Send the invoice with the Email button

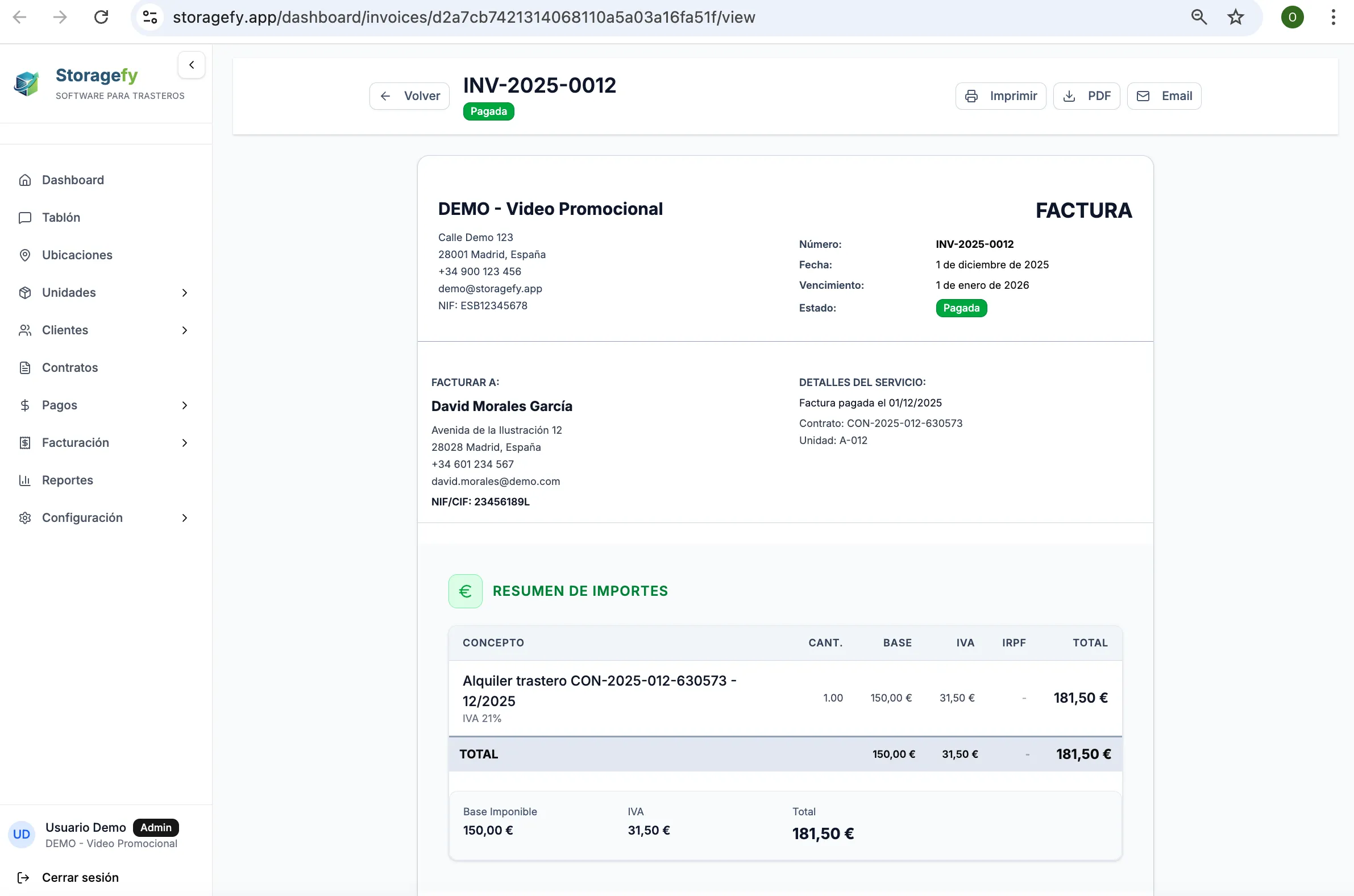click(1164, 96)
